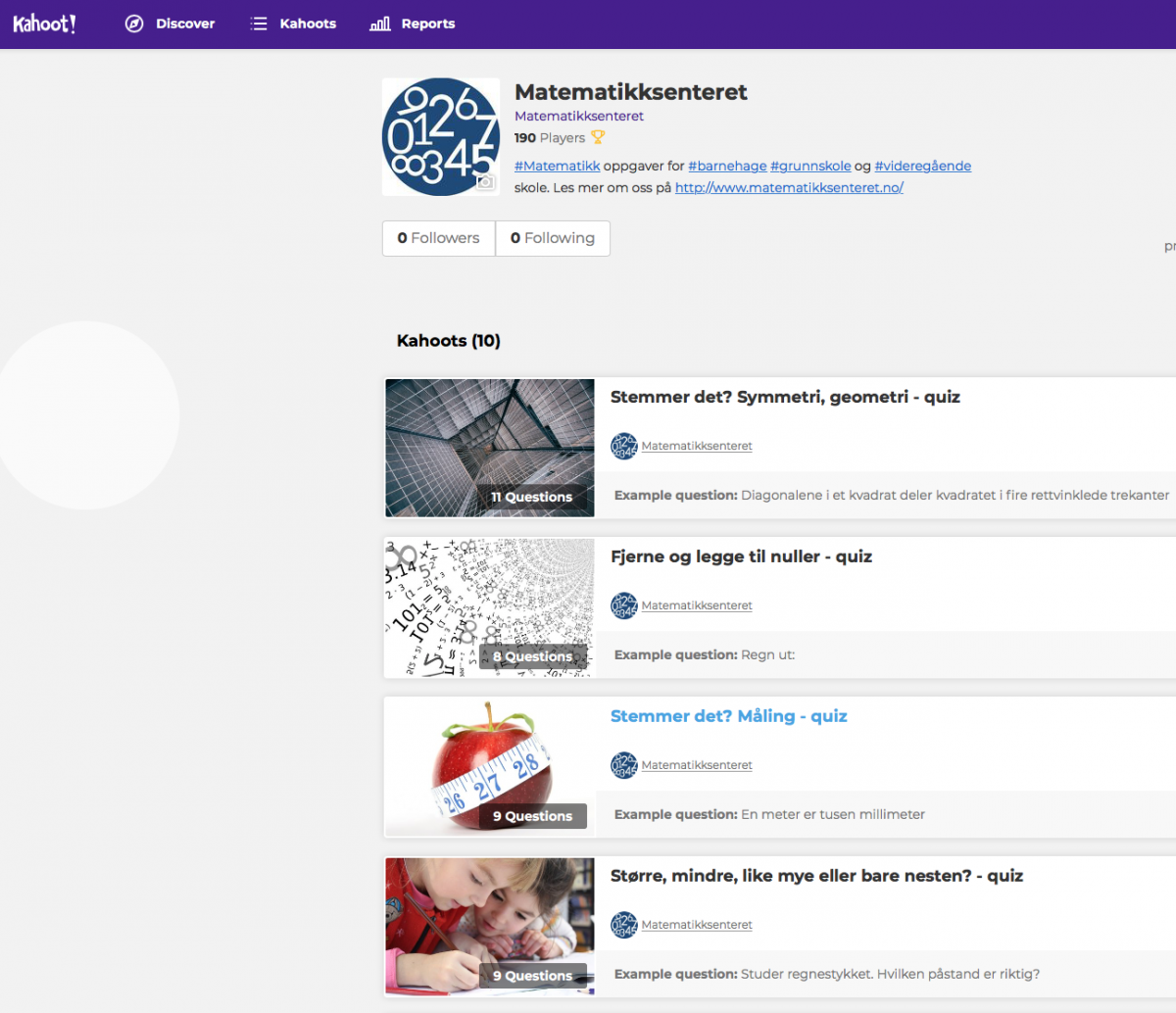Click the camera icon on profile picture
The image size is (1176, 1013).
click(485, 182)
